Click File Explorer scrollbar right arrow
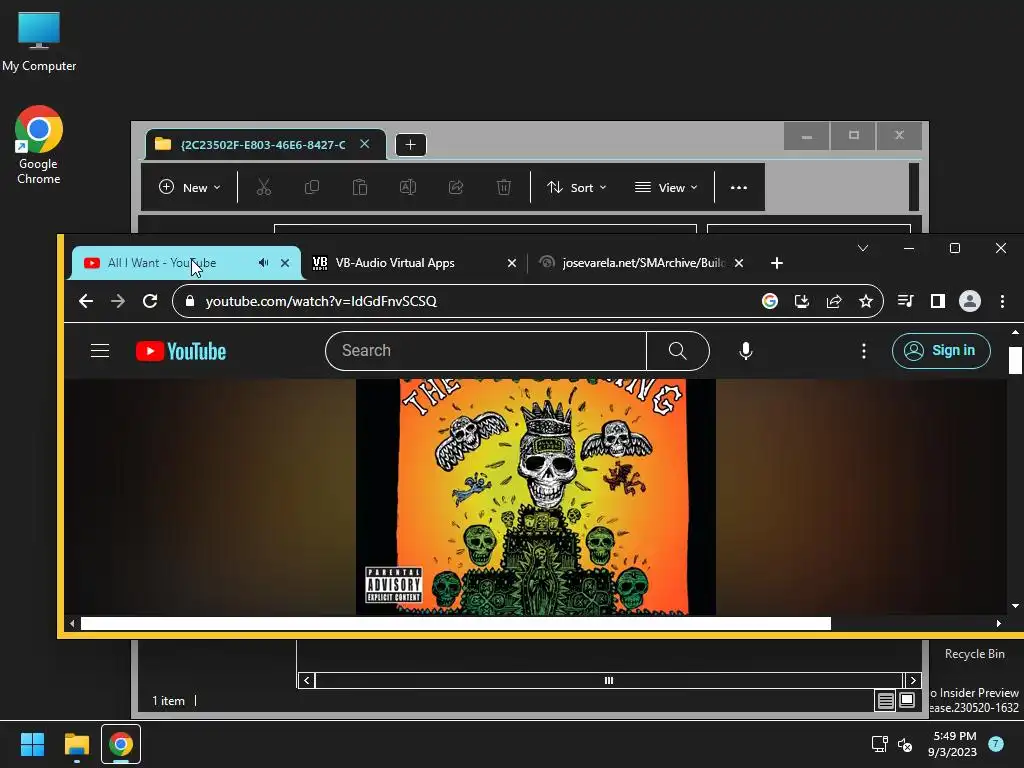The height and width of the screenshot is (768, 1024). 913,680
